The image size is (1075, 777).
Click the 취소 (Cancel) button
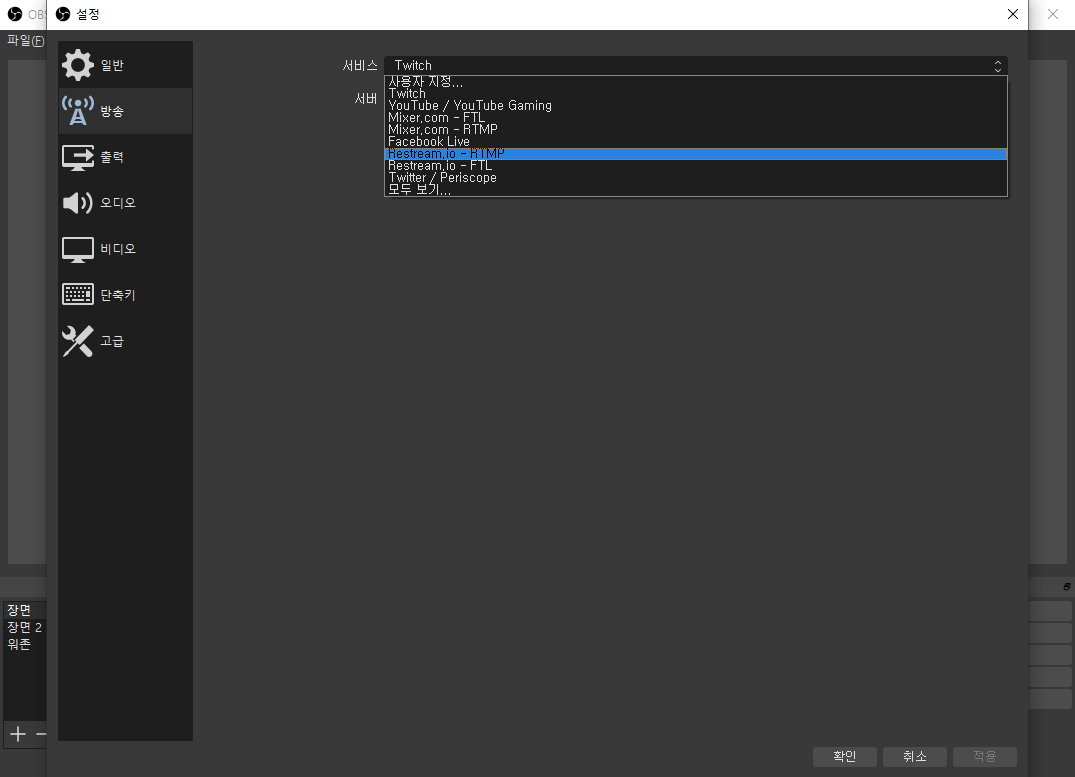pos(915,756)
